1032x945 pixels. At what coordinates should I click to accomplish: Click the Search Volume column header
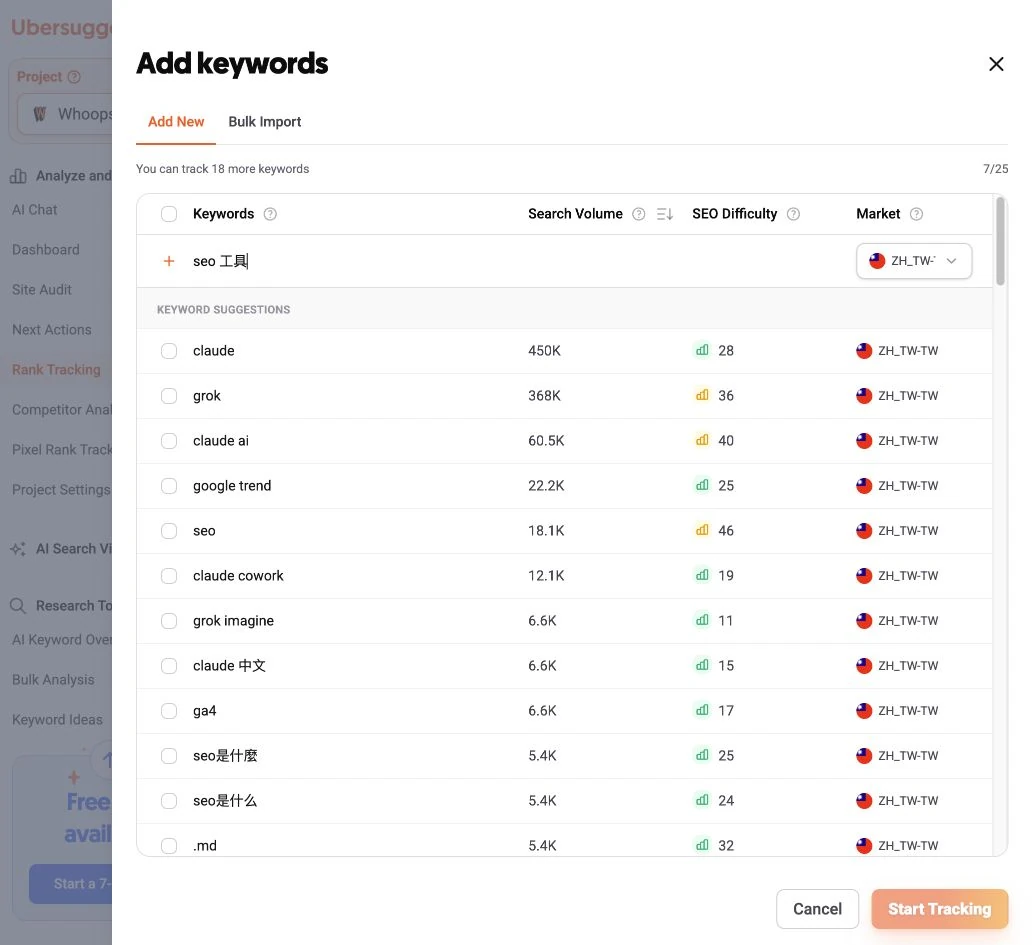tap(575, 214)
